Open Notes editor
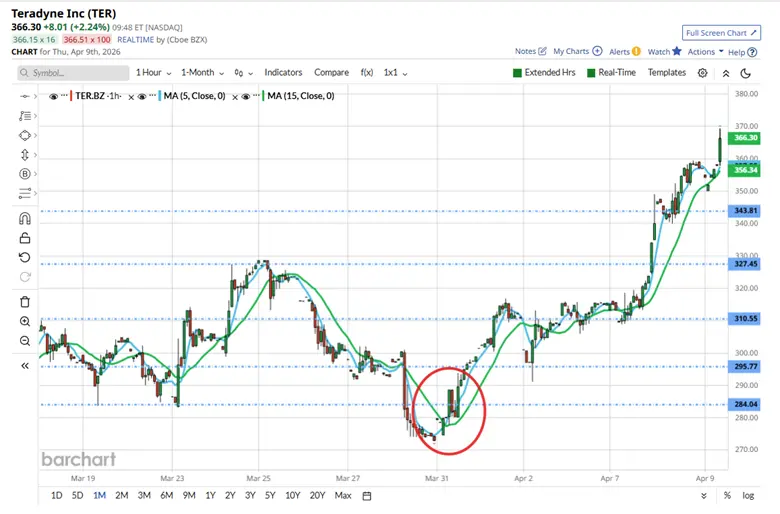This screenshot has height=514, width=780. (x=531, y=51)
